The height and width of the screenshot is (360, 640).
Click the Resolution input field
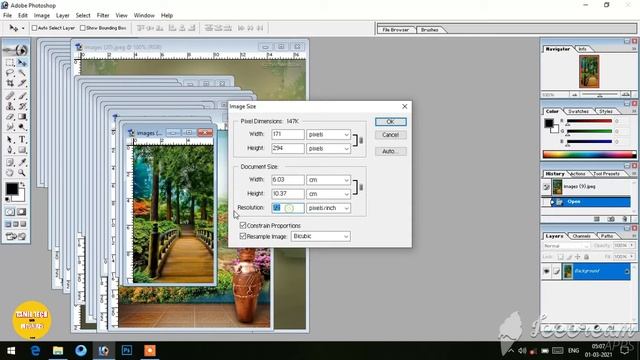(288, 208)
